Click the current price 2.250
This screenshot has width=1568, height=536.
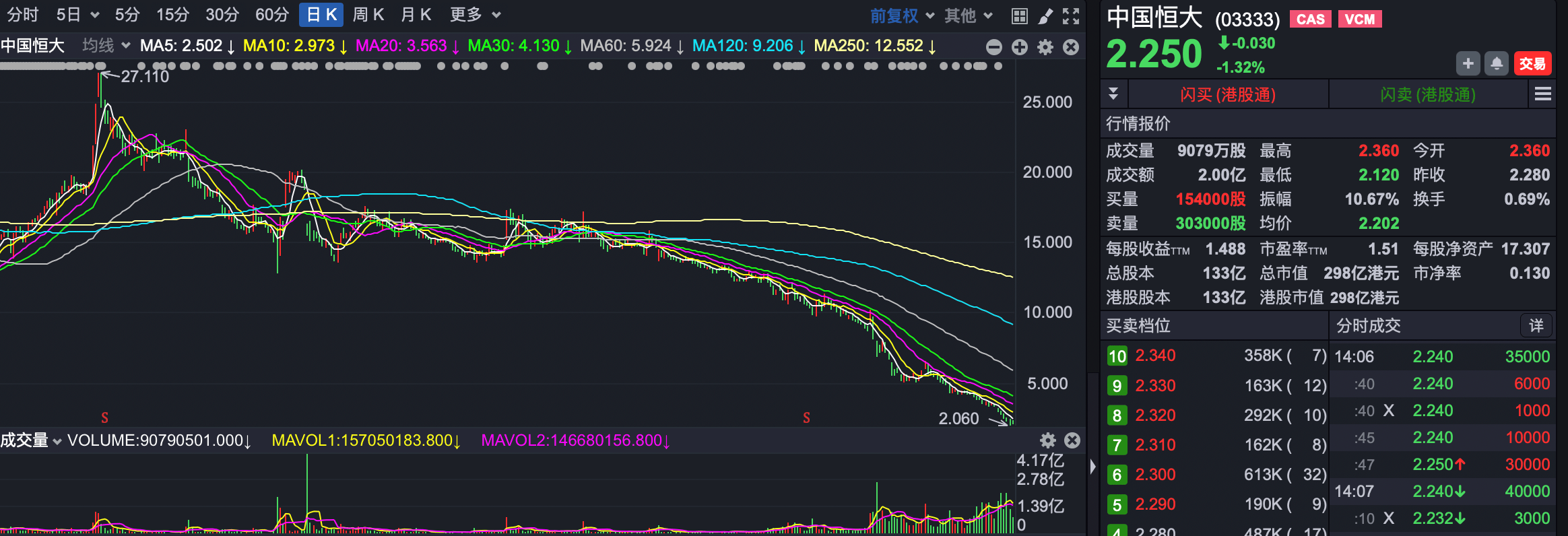click(x=1154, y=55)
